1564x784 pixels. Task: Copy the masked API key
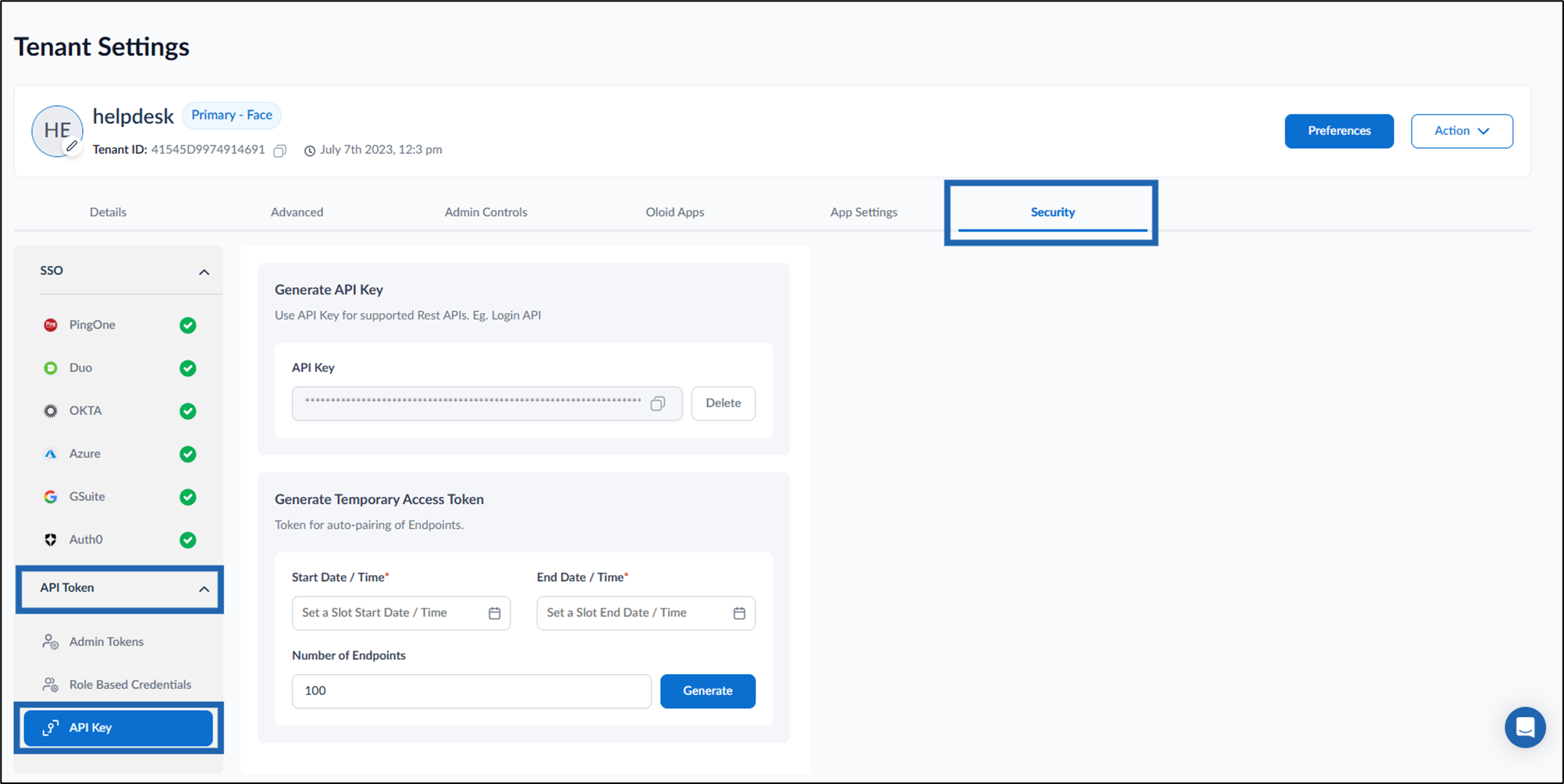(658, 403)
